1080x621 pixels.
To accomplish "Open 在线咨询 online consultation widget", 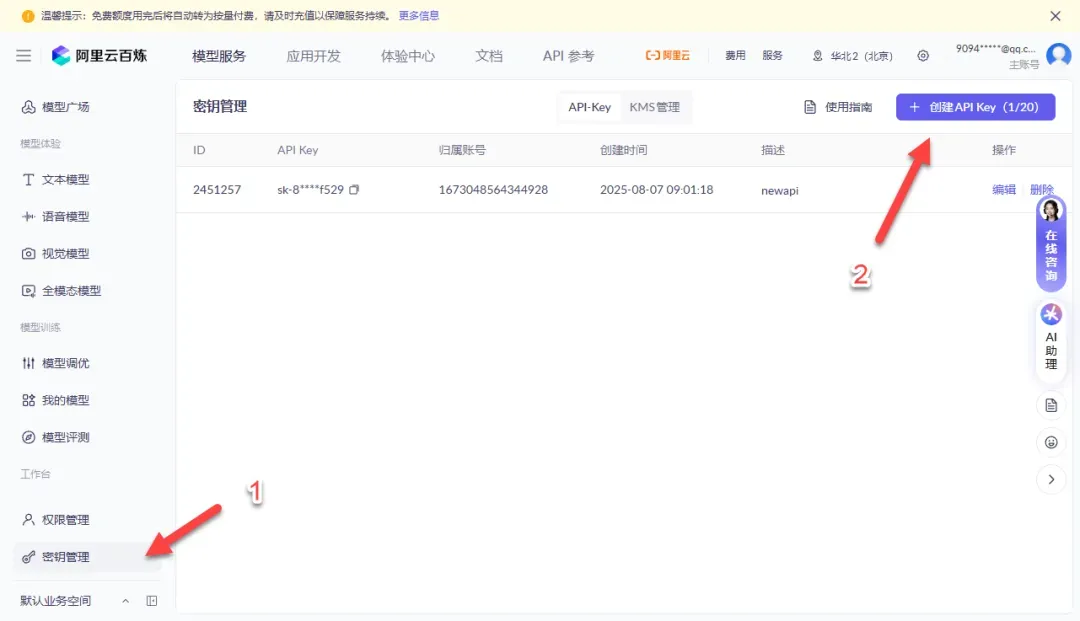I will coord(1051,243).
